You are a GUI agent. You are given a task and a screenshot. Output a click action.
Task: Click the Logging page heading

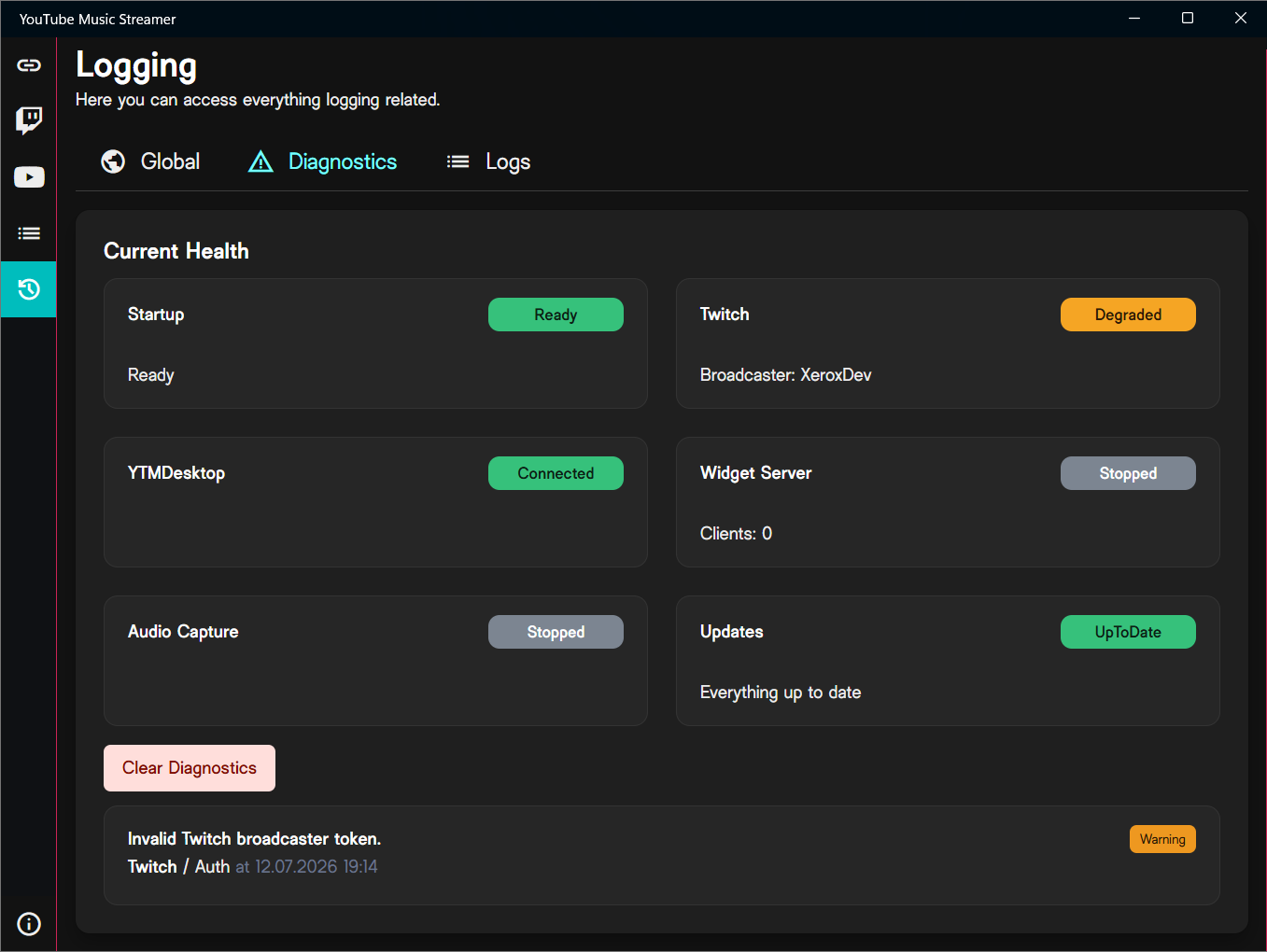click(136, 65)
